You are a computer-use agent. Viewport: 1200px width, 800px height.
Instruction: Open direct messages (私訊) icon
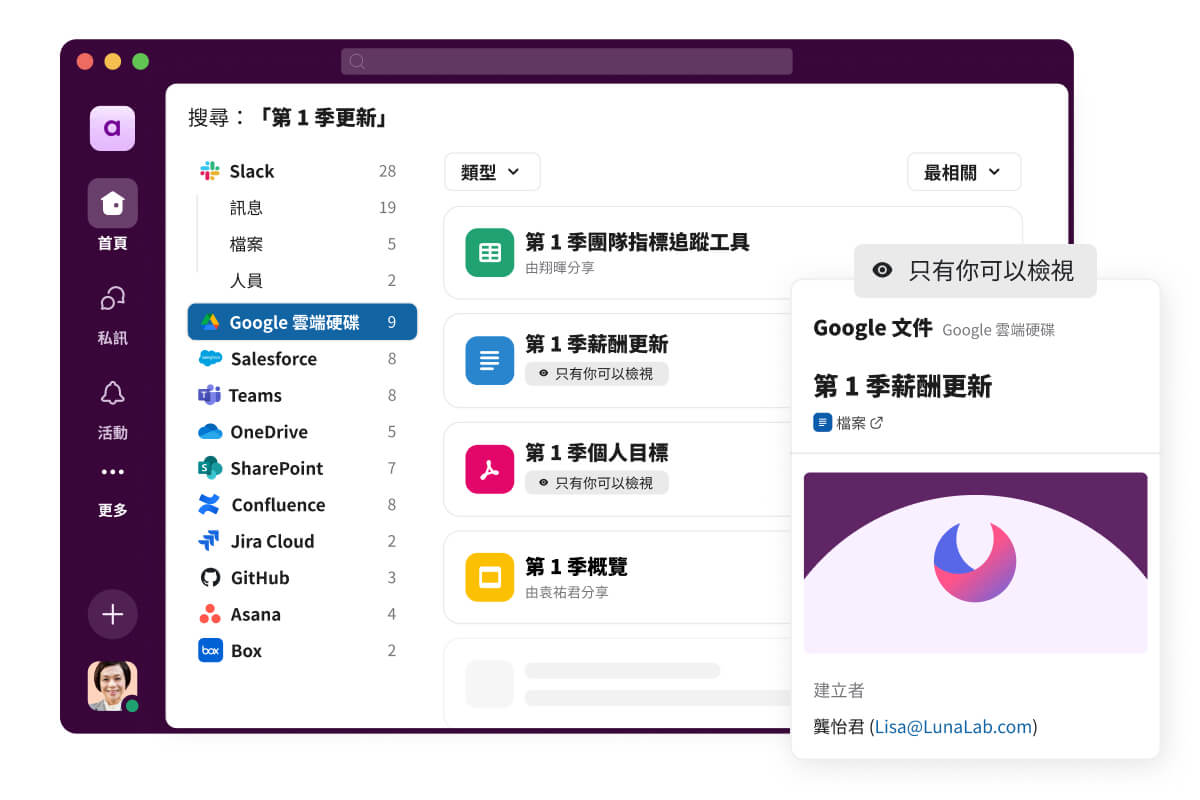coord(112,299)
